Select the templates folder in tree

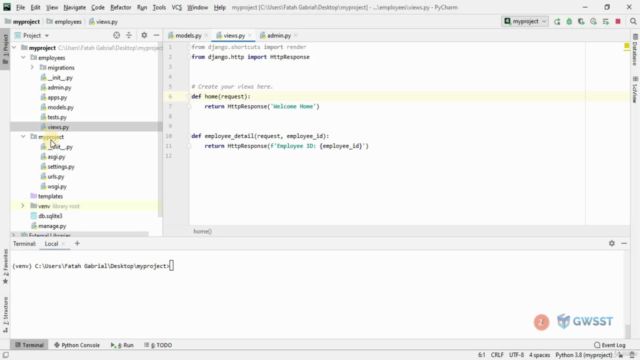click(x=47, y=196)
